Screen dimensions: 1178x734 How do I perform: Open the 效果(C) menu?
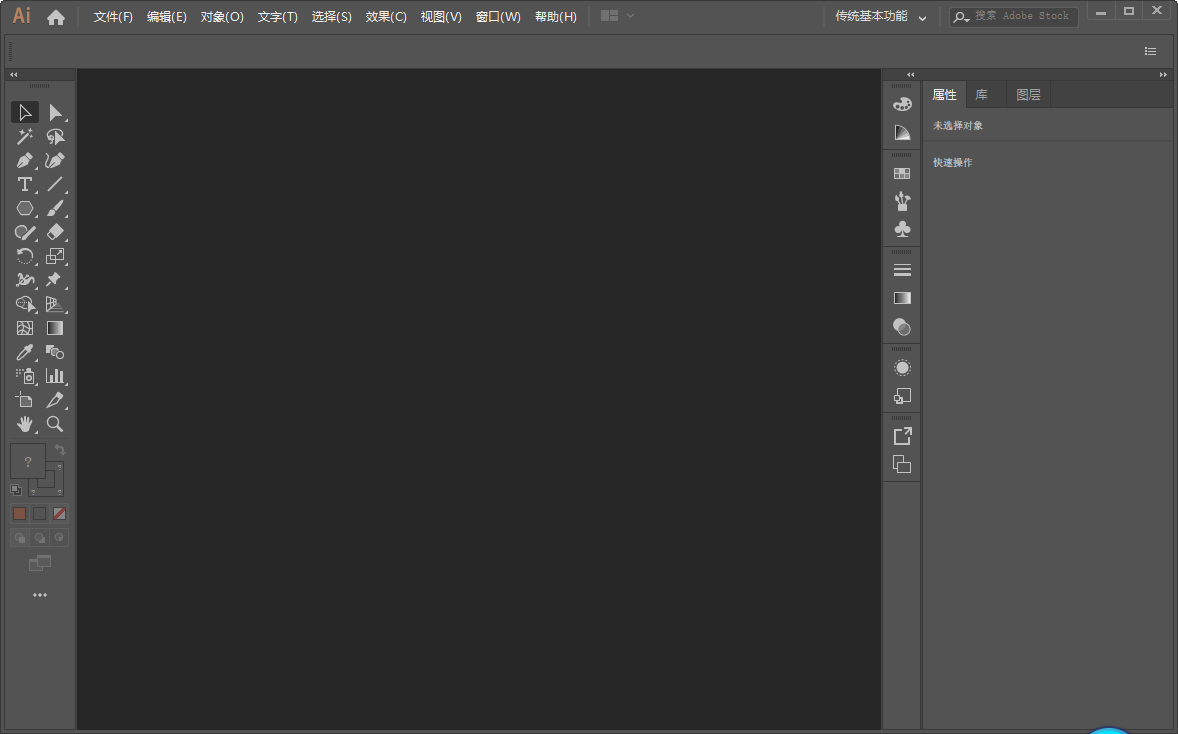pos(386,17)
